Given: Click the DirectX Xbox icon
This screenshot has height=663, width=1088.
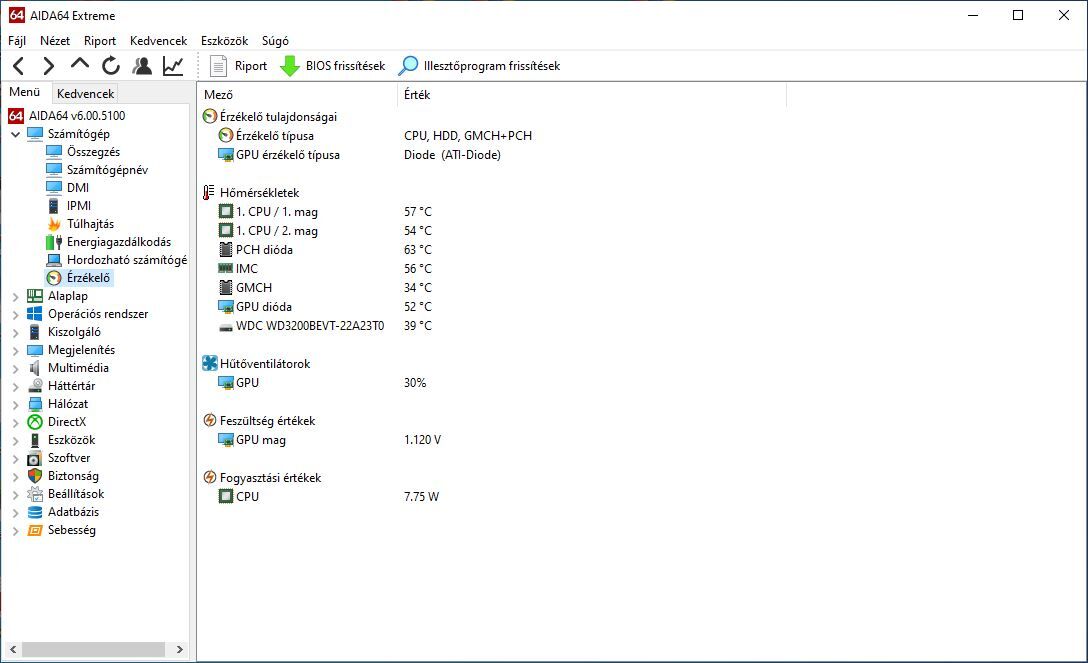Looking at the screenshot, I should [x=35, y=422].
